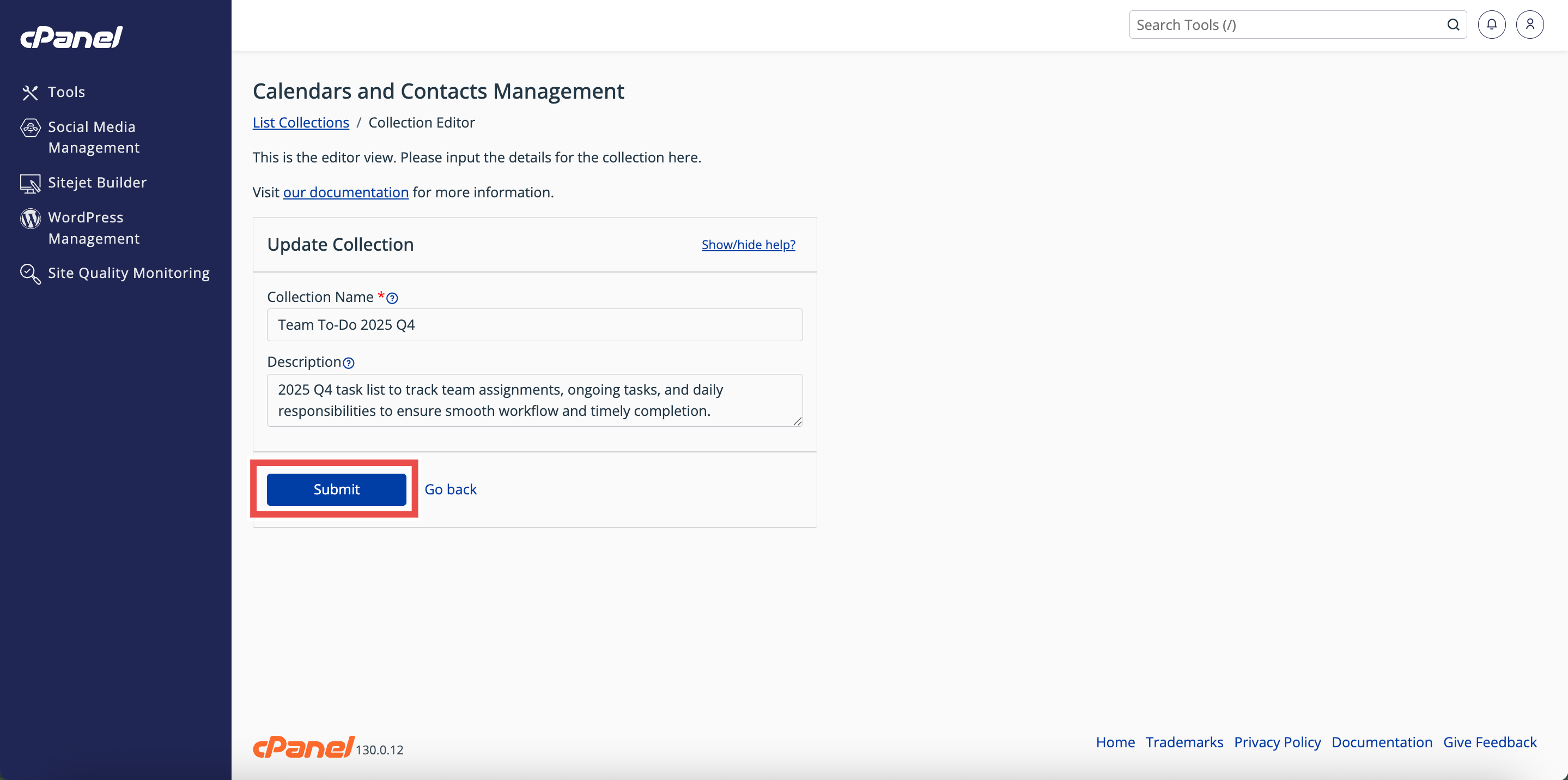
Task: Open Give Feedback footer link
Action: coord(1490,742)
